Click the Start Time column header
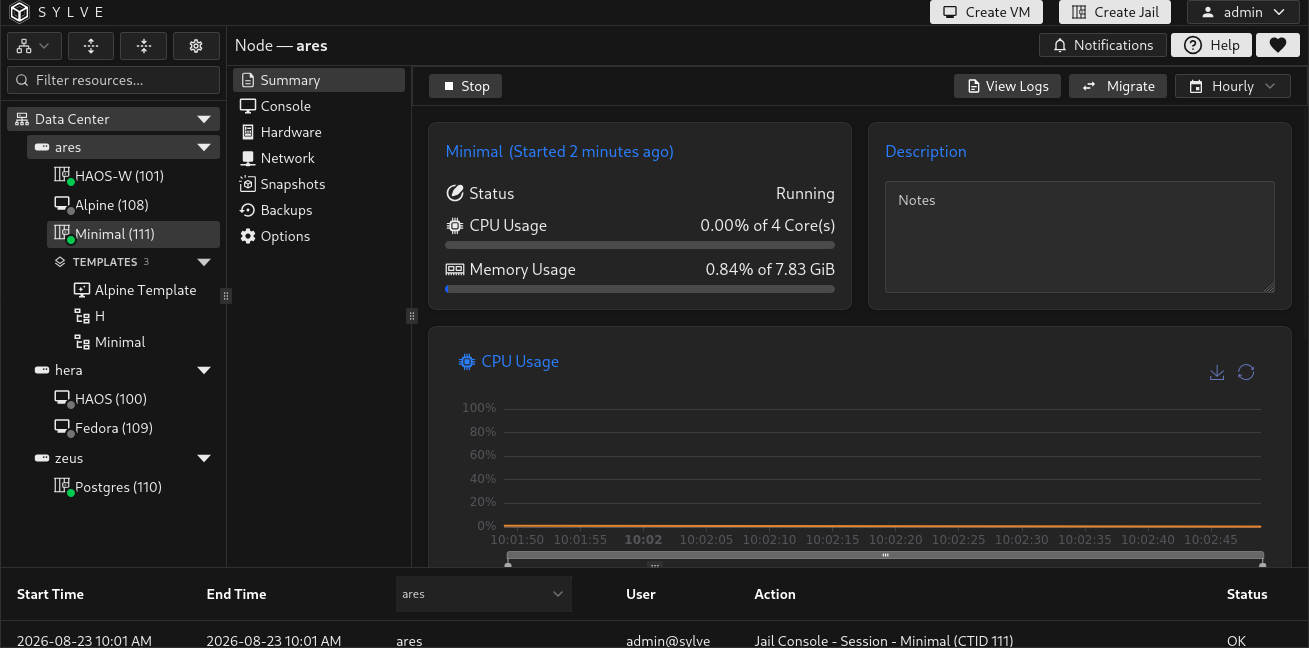Viewport: 1309px width, 648px height. coord(50,594)
